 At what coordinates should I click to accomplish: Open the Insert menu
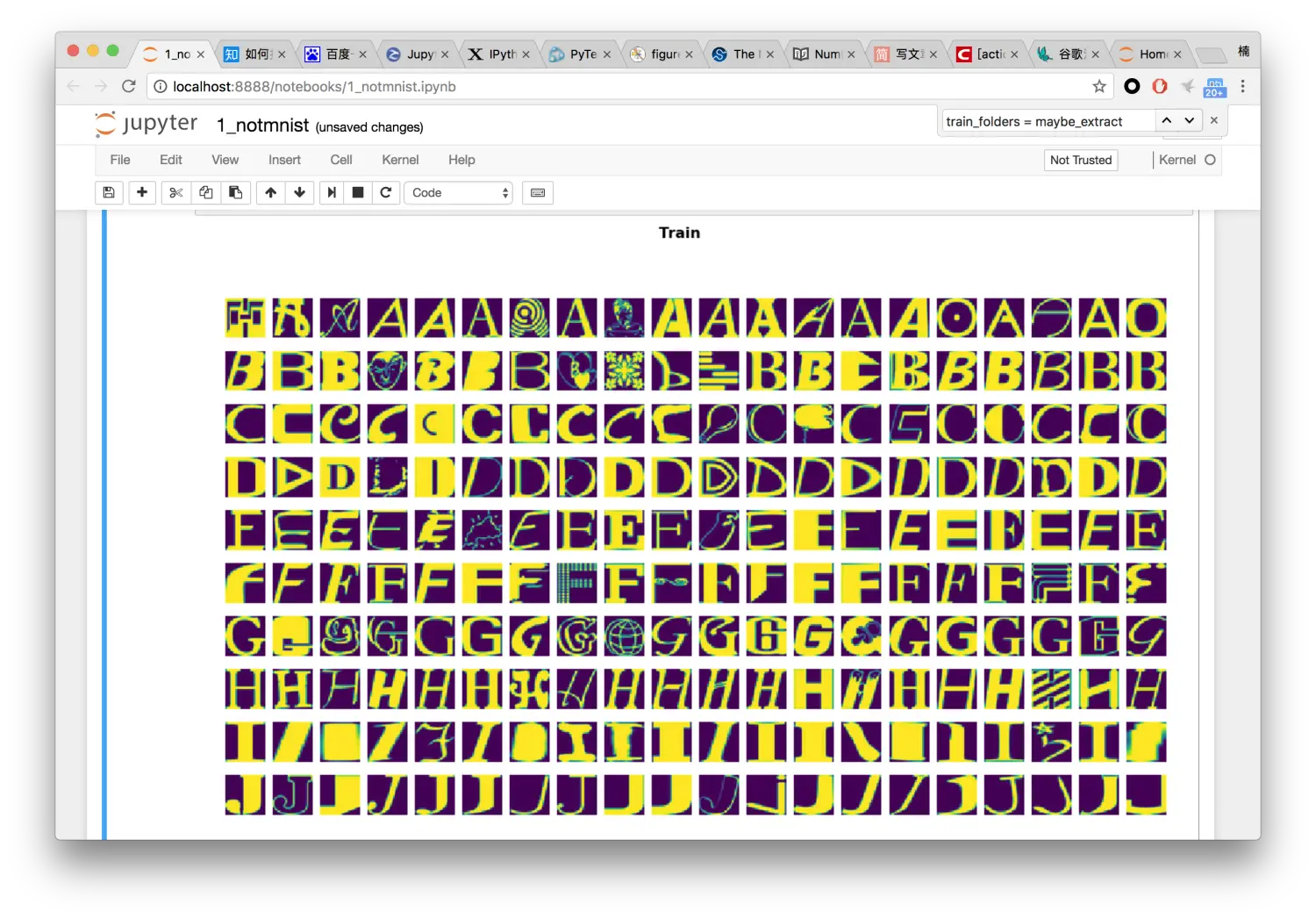click(284, 160)
